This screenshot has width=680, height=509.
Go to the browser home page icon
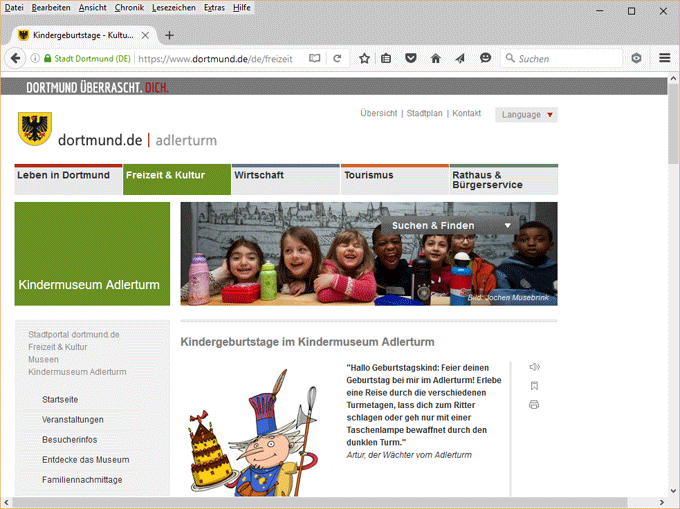coord(435,58)
